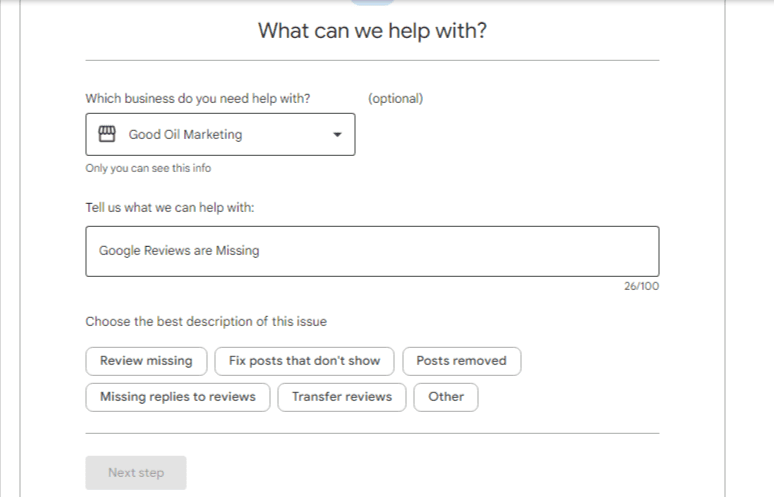Focus the 'Google Reviews are Missing' text field
This screenshot has height=497, width=774.
(372, 251)
